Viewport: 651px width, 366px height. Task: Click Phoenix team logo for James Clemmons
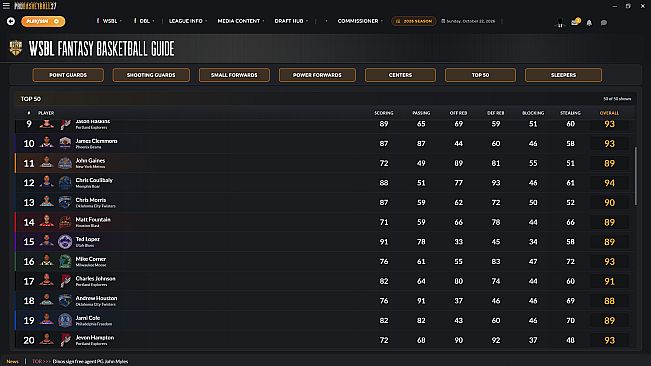65,143
